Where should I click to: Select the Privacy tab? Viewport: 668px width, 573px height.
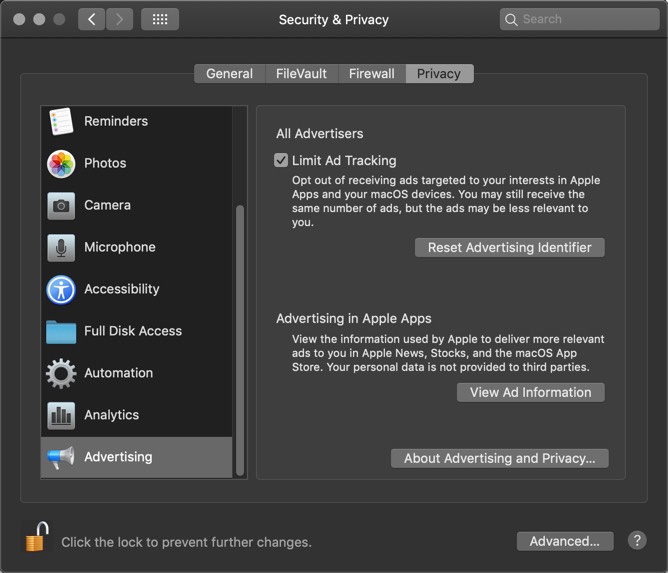tap(439, 74)
